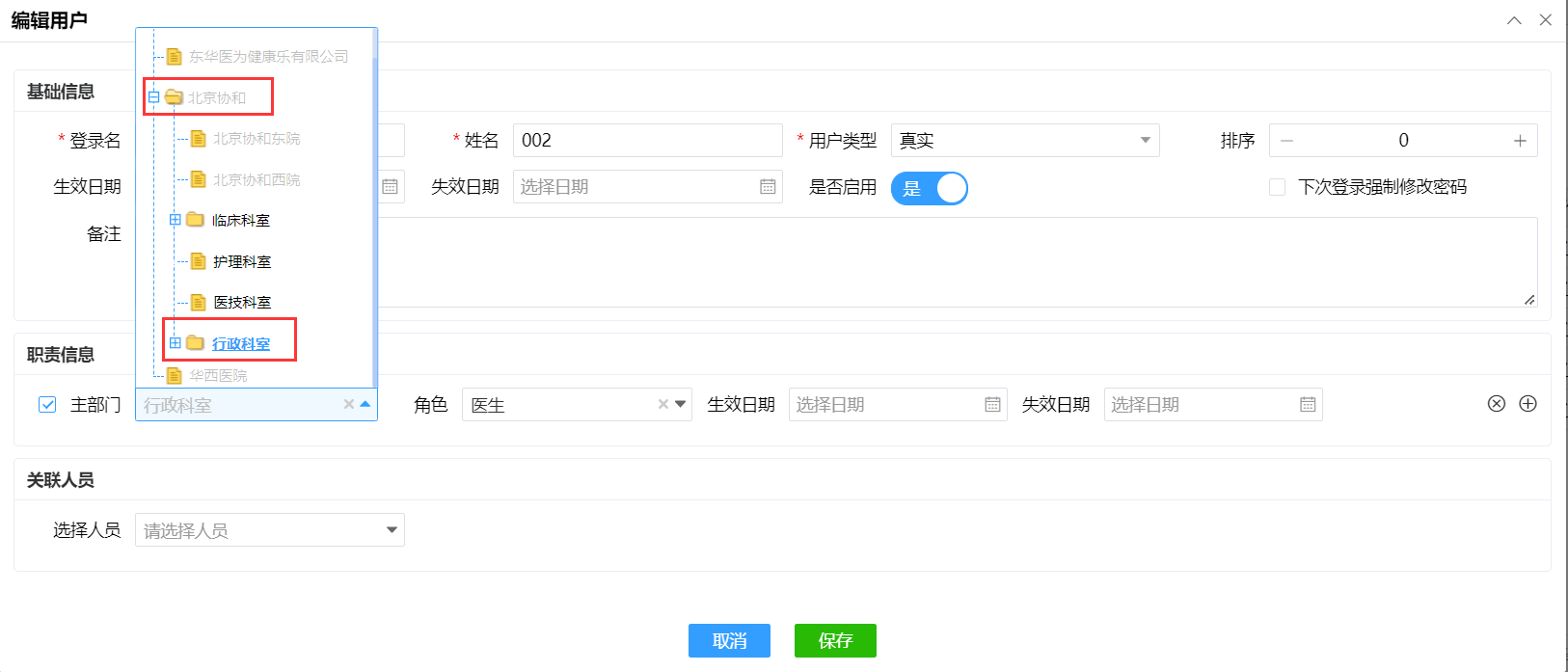Select 东华医为健康乐有限公司 in tree
The height and width of the screenshot is (672, 1568).
269,57
